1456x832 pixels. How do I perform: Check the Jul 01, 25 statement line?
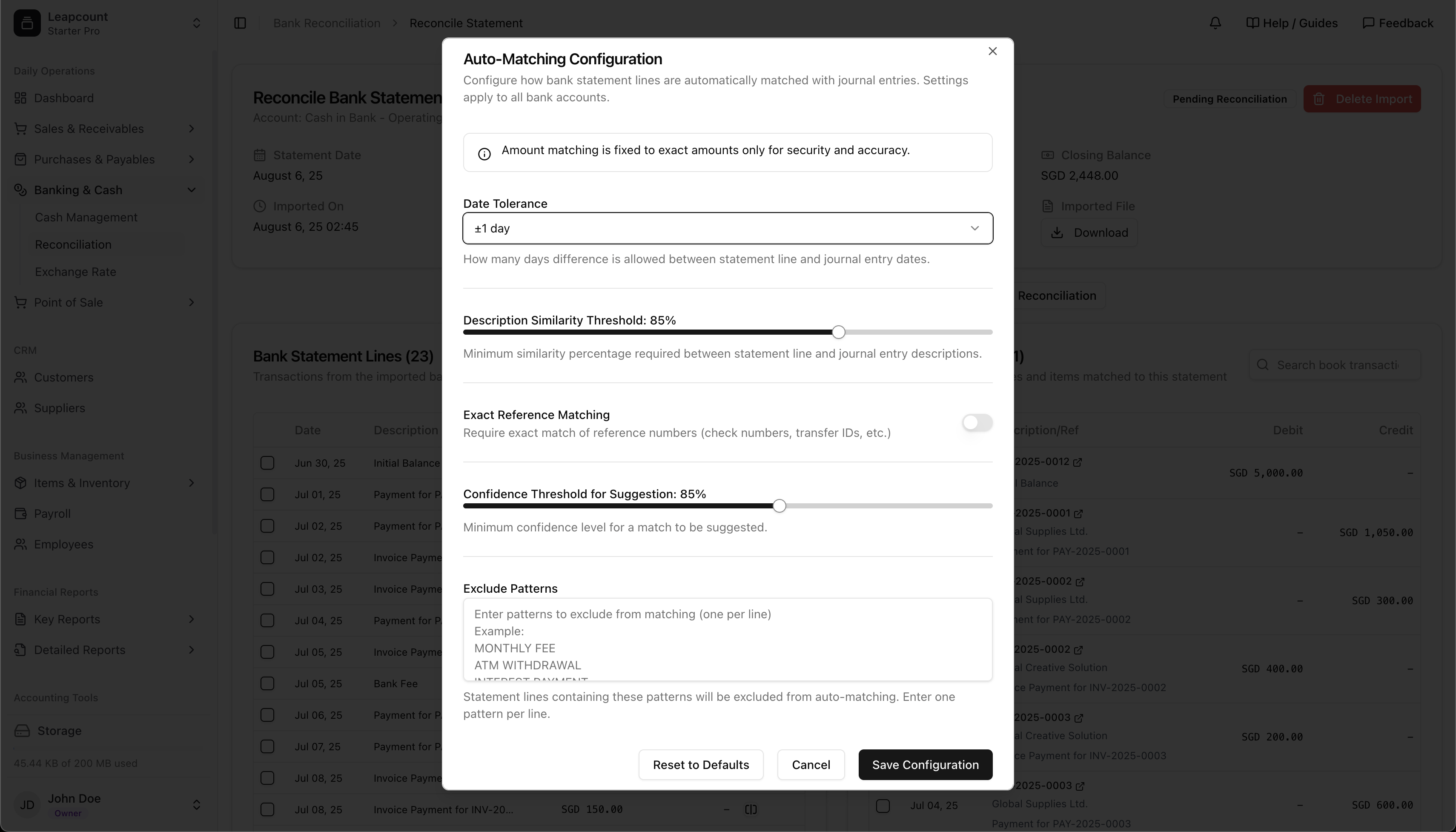[x=267, y=494]
